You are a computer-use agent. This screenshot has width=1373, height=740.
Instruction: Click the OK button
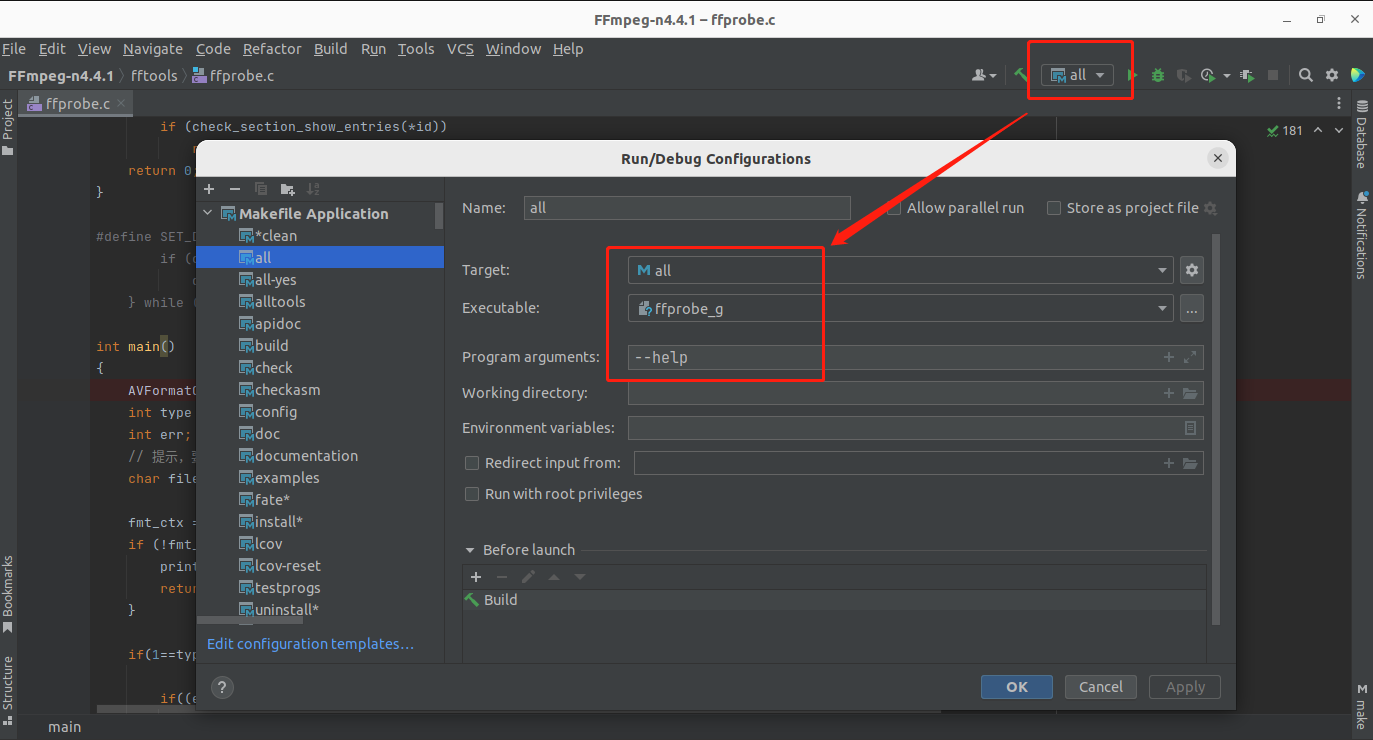[x=1016, y=687]
